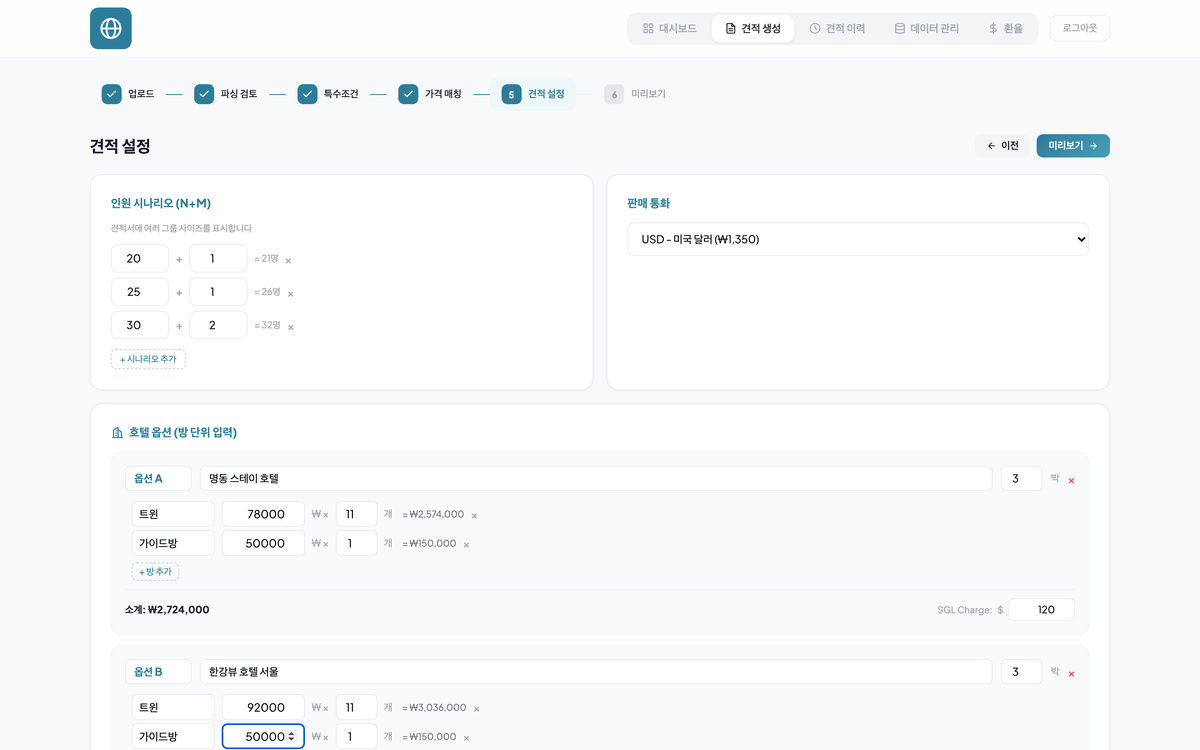Edit 옵션 B 트윈 price 92000

tap(263, 707)
